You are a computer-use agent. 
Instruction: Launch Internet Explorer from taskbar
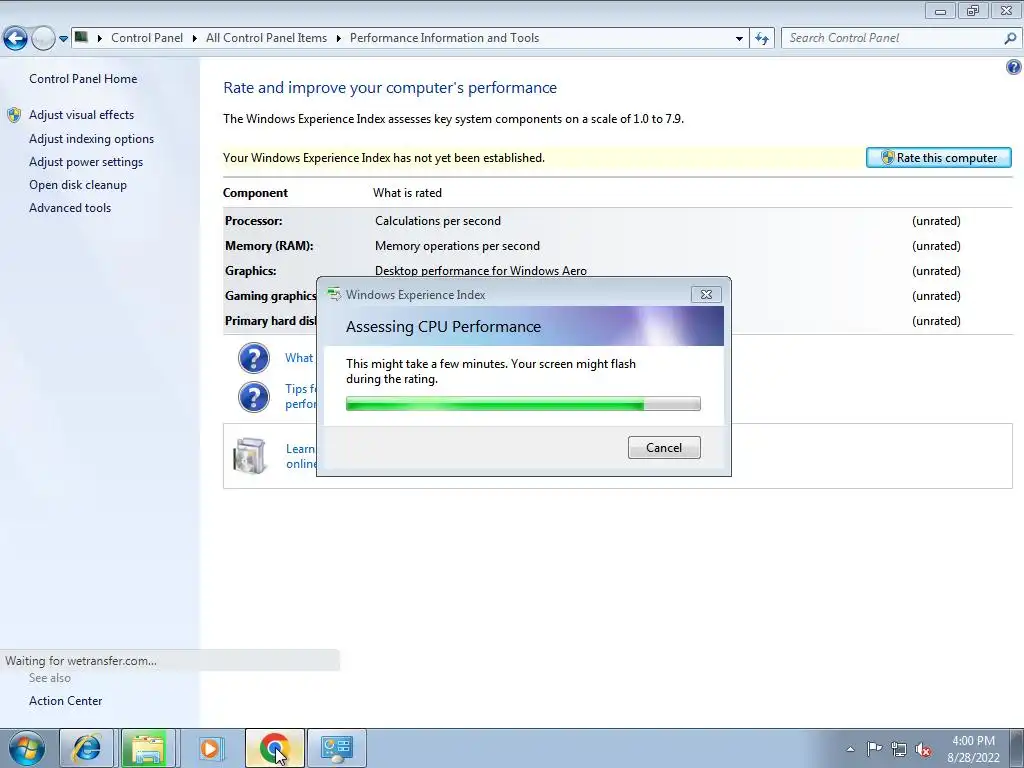[87, 748]
